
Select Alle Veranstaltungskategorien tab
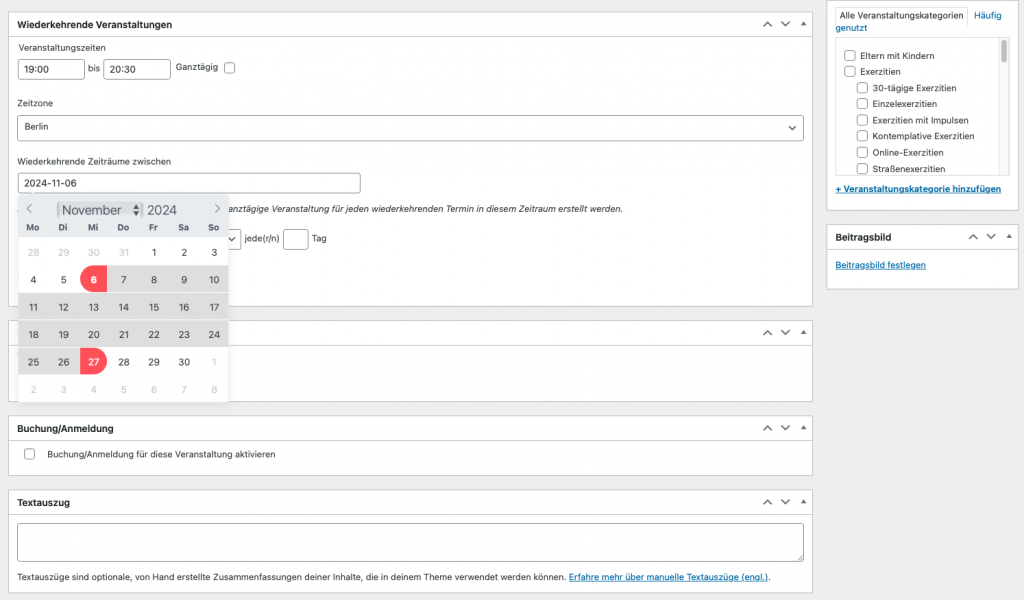point(901,15)
